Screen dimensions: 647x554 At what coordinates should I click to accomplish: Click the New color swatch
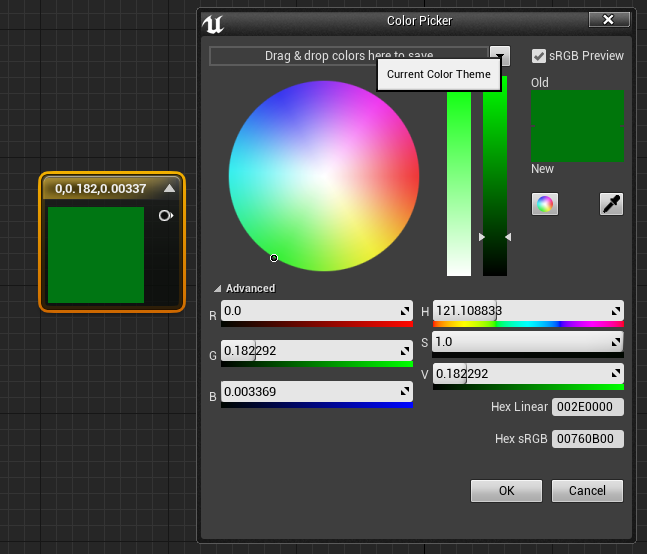577,144
